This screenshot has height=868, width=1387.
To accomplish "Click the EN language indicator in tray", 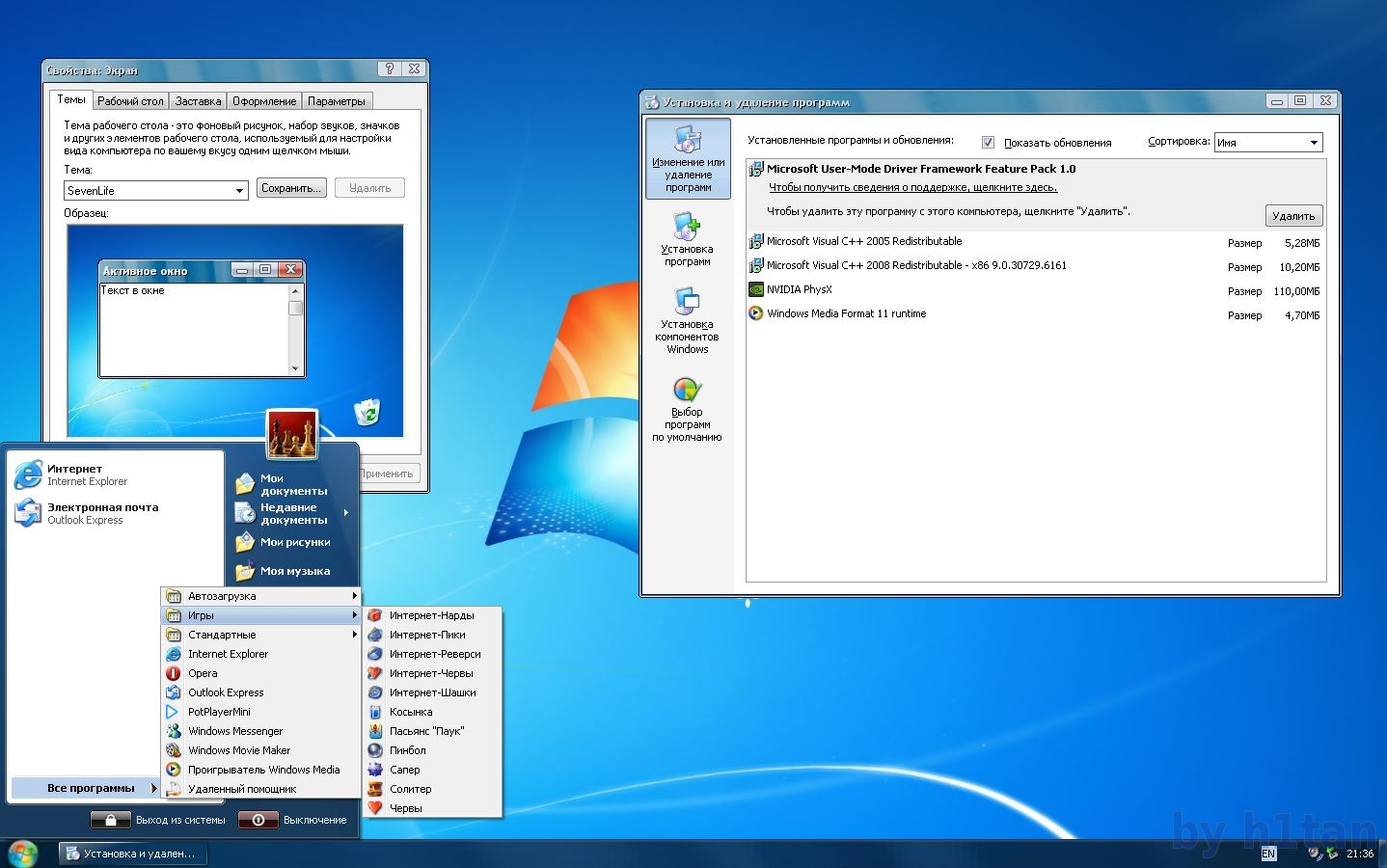I will coord(1268,854).
